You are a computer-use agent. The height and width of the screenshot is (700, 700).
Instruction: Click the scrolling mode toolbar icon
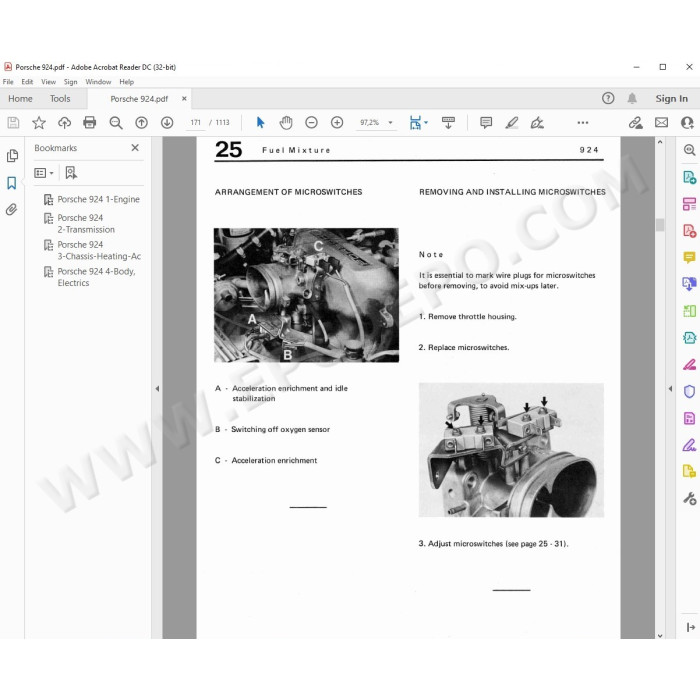click(448, 122)
